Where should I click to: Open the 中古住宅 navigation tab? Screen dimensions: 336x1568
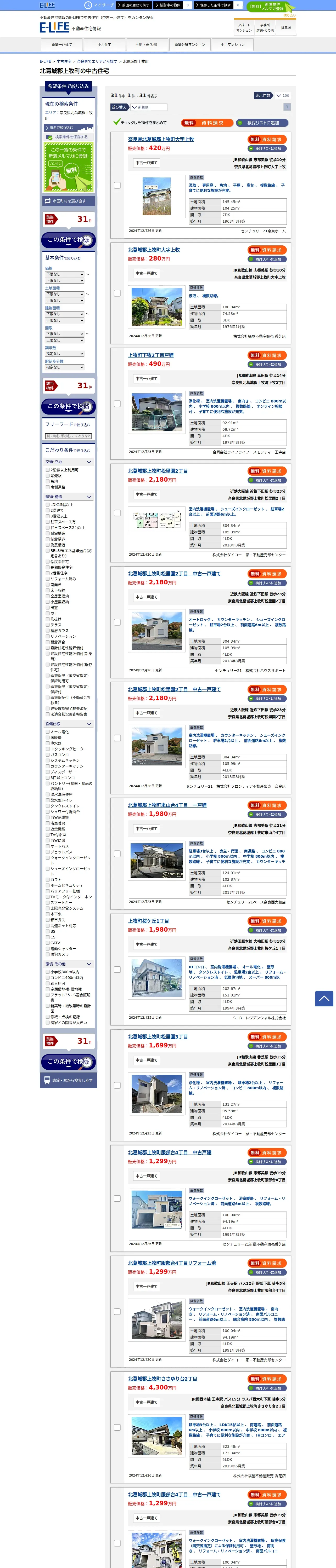[104, 44]
